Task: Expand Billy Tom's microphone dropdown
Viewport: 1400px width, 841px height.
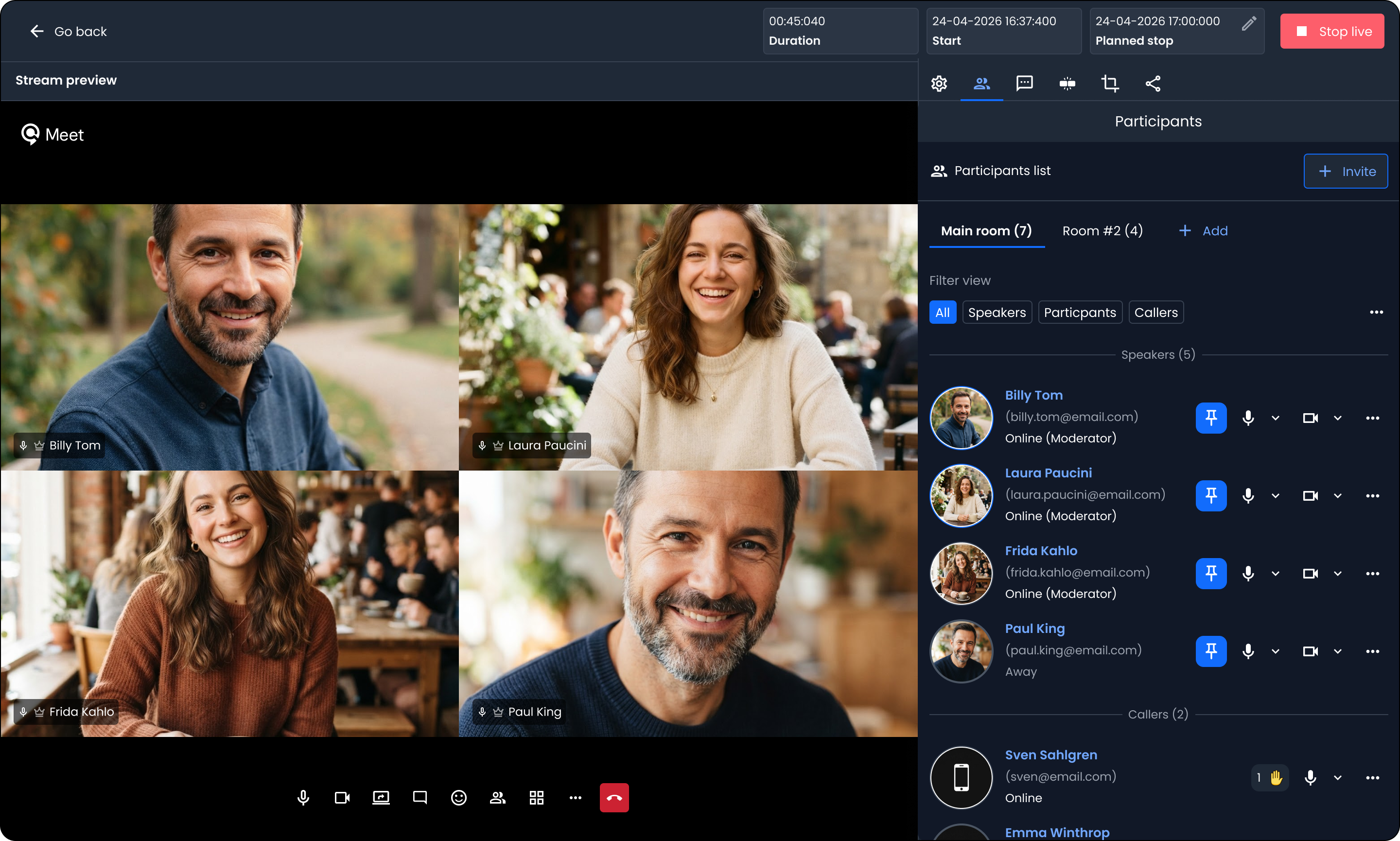Action: [x=1276, y=418]
